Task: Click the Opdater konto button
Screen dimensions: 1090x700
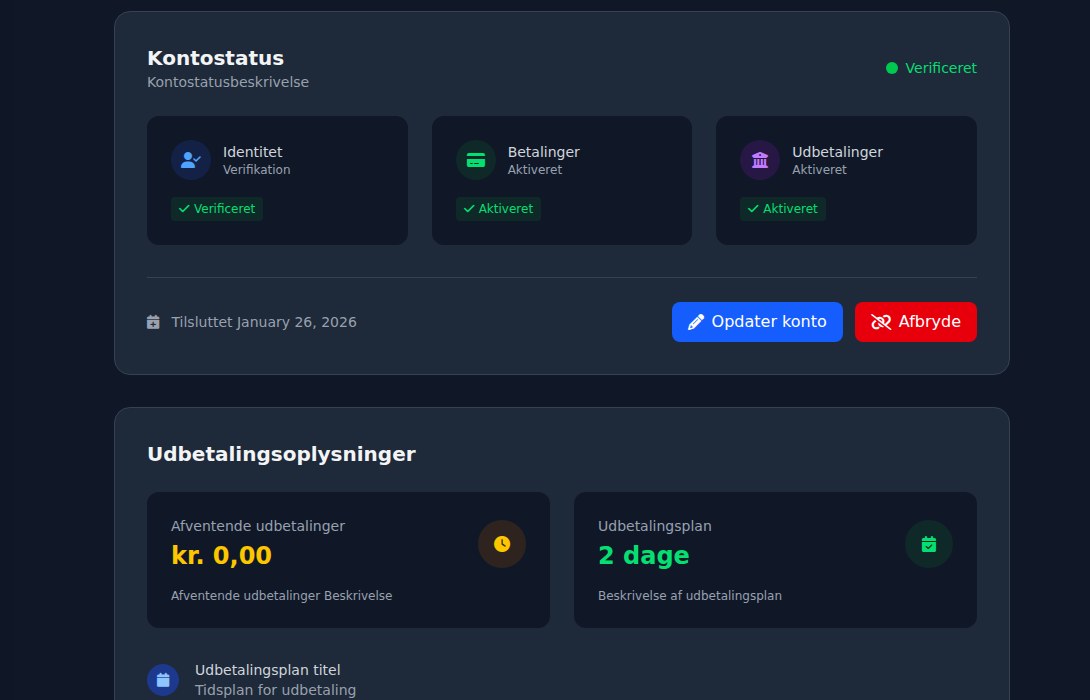Action: point(757,322)
